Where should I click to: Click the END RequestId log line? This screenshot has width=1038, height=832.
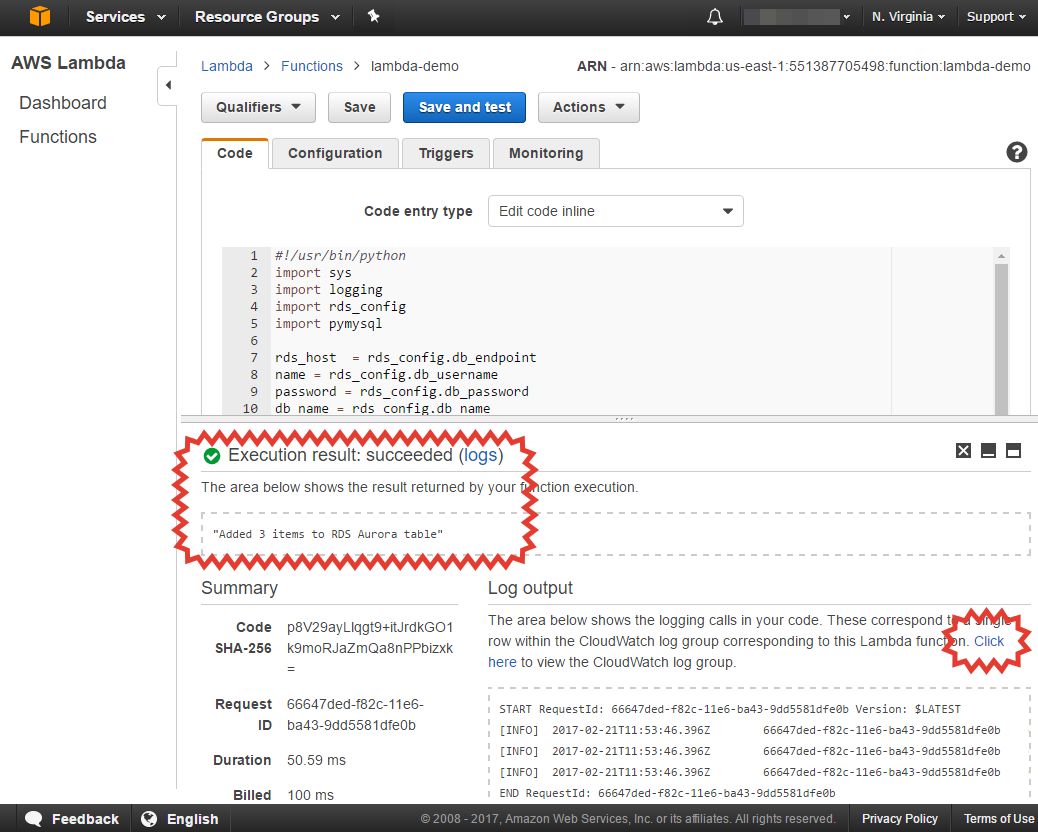pyautogui.click(x=667, y=793)
